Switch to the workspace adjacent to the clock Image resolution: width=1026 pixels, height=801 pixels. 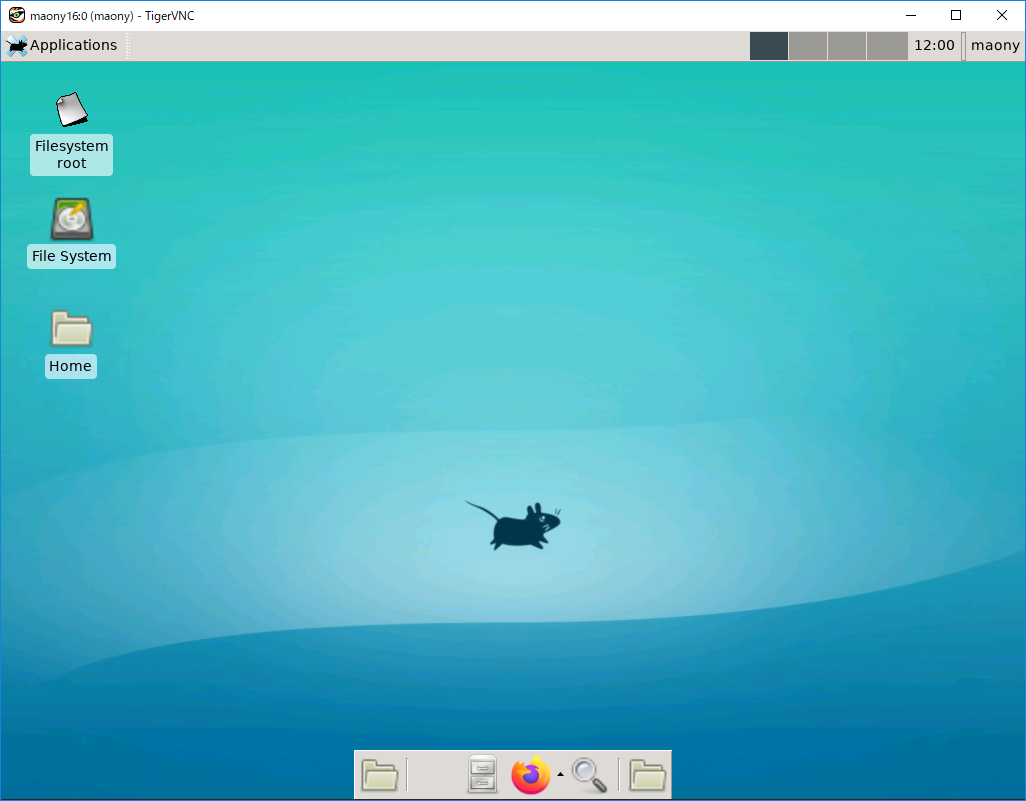pyautogui.click(x=887, y=46)
